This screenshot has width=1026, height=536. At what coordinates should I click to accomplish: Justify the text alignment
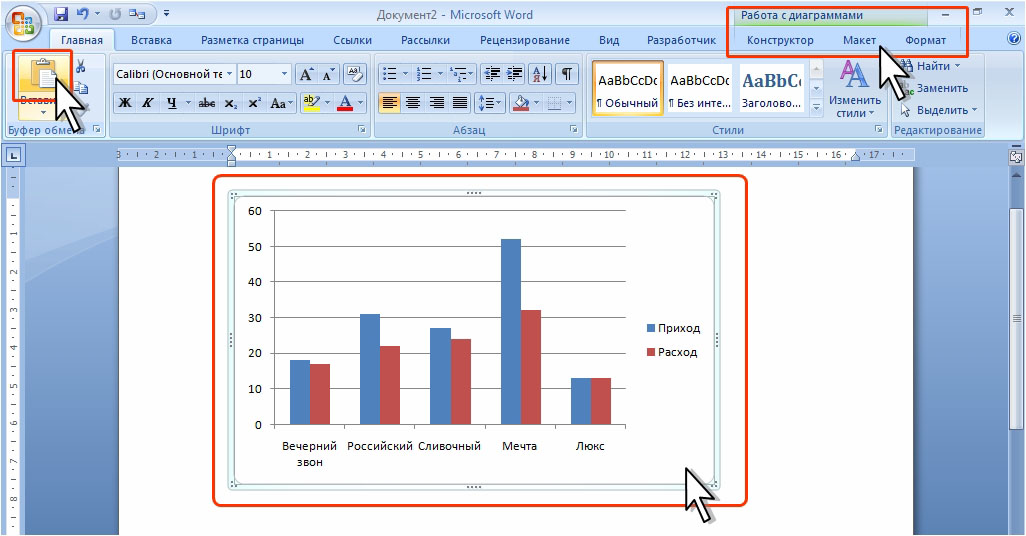[460, 103]
